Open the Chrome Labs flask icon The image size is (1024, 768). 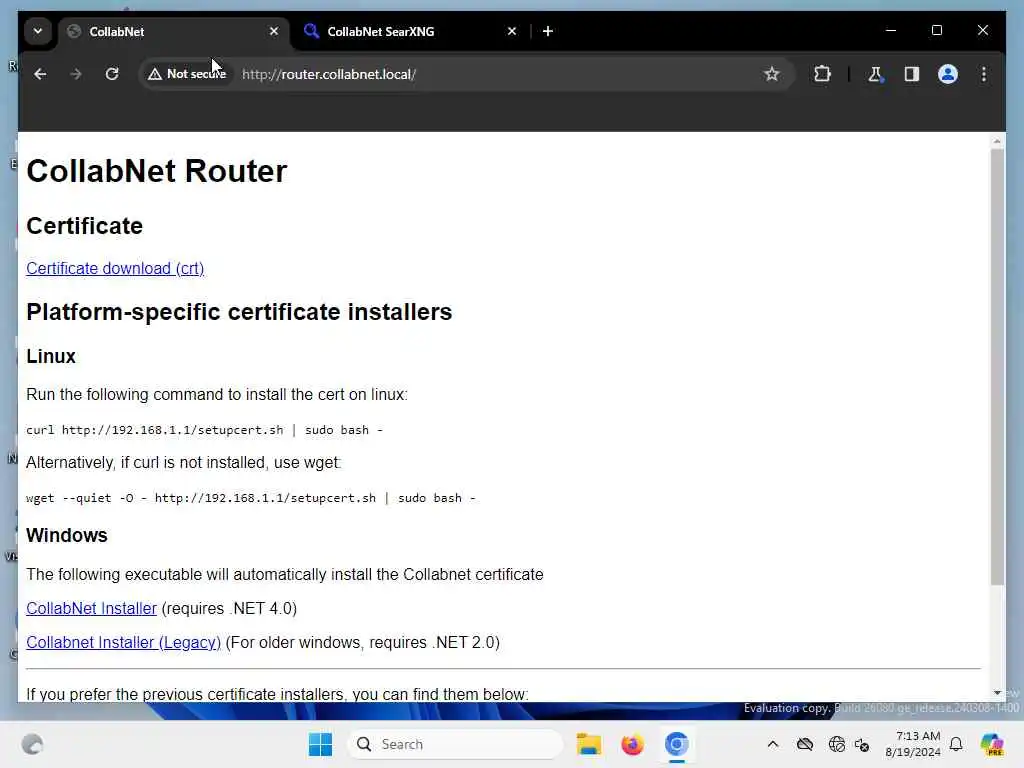pyautogui.click(x=875, y=74)
